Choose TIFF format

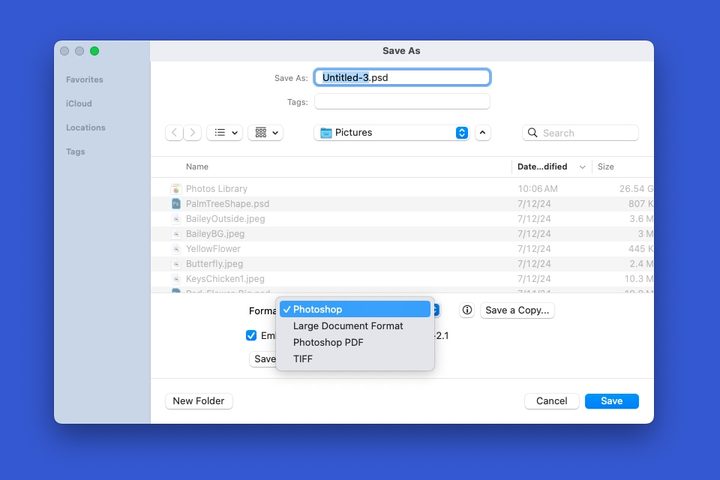click(355, 359)
